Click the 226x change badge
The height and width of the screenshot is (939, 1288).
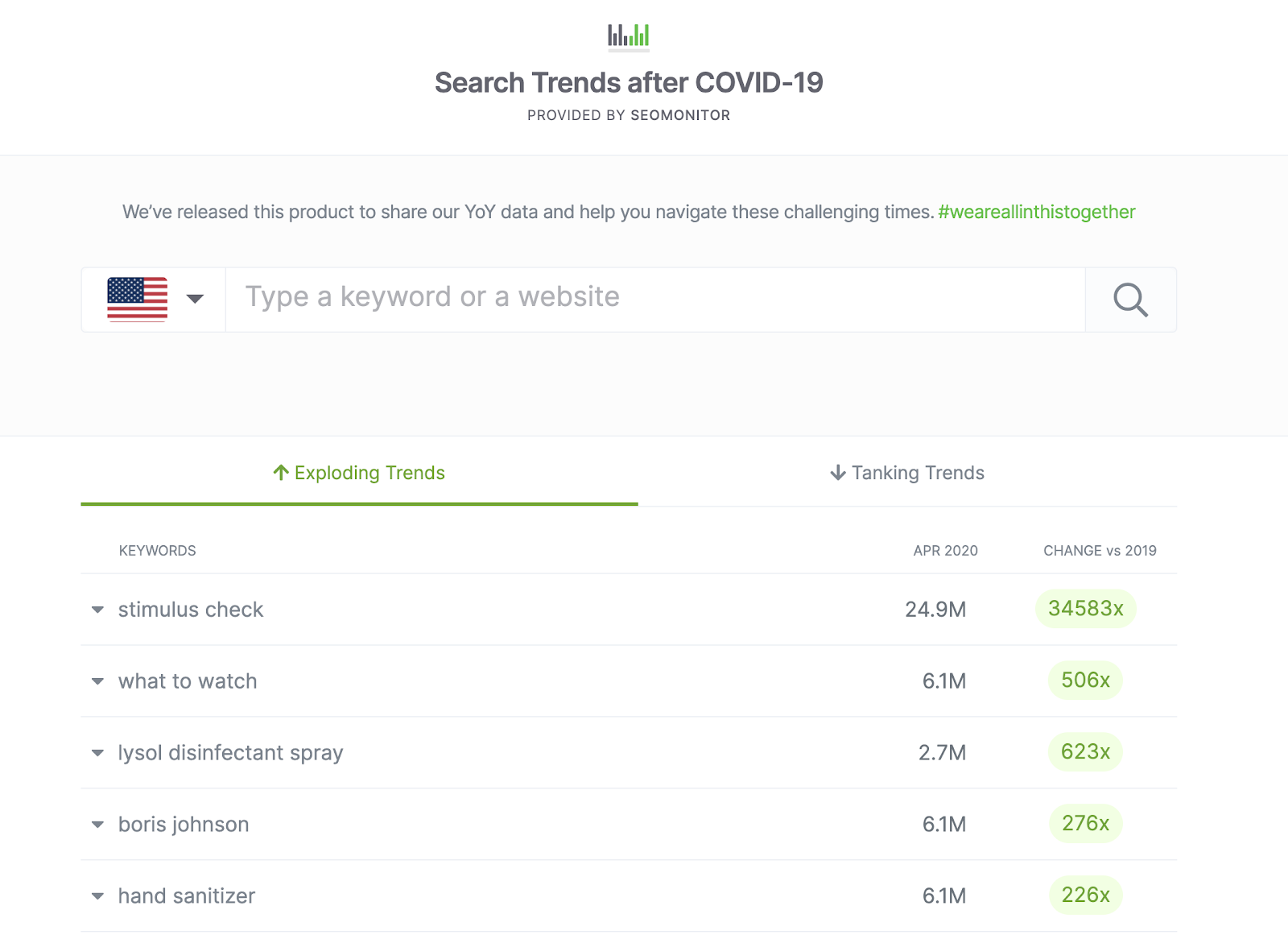coord(1086,895)
